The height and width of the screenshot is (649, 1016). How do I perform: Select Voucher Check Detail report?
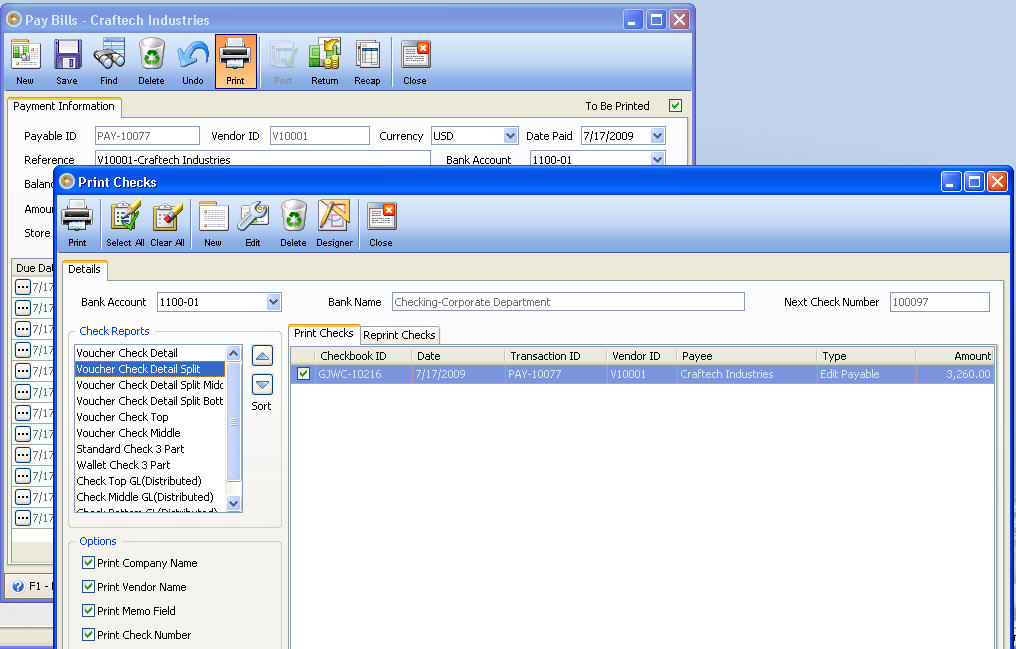(x=150, y=353)
